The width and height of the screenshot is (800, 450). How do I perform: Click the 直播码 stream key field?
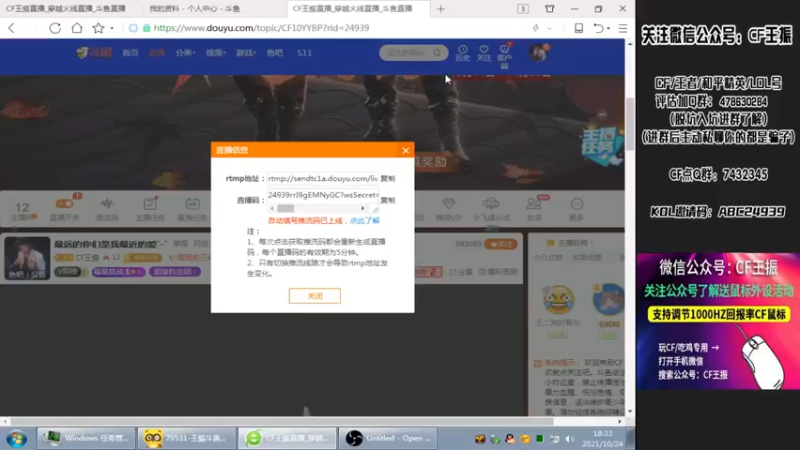(x=322, y=195)
